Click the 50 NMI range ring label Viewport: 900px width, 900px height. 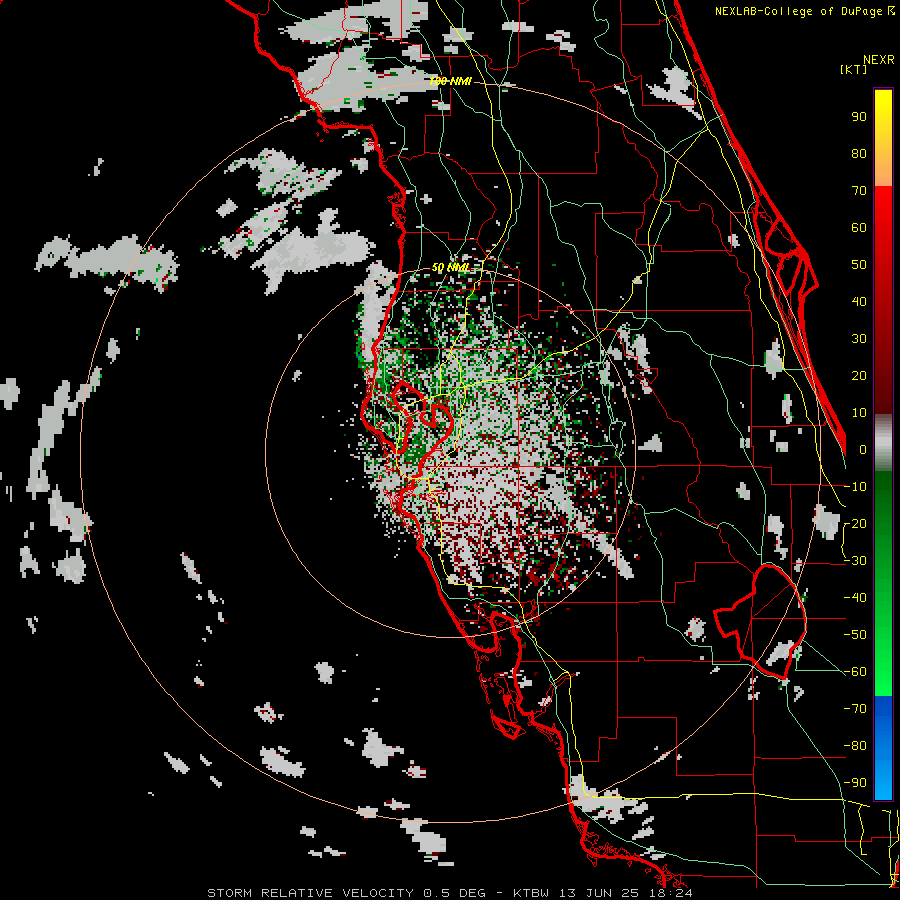[x=450, y=267]
